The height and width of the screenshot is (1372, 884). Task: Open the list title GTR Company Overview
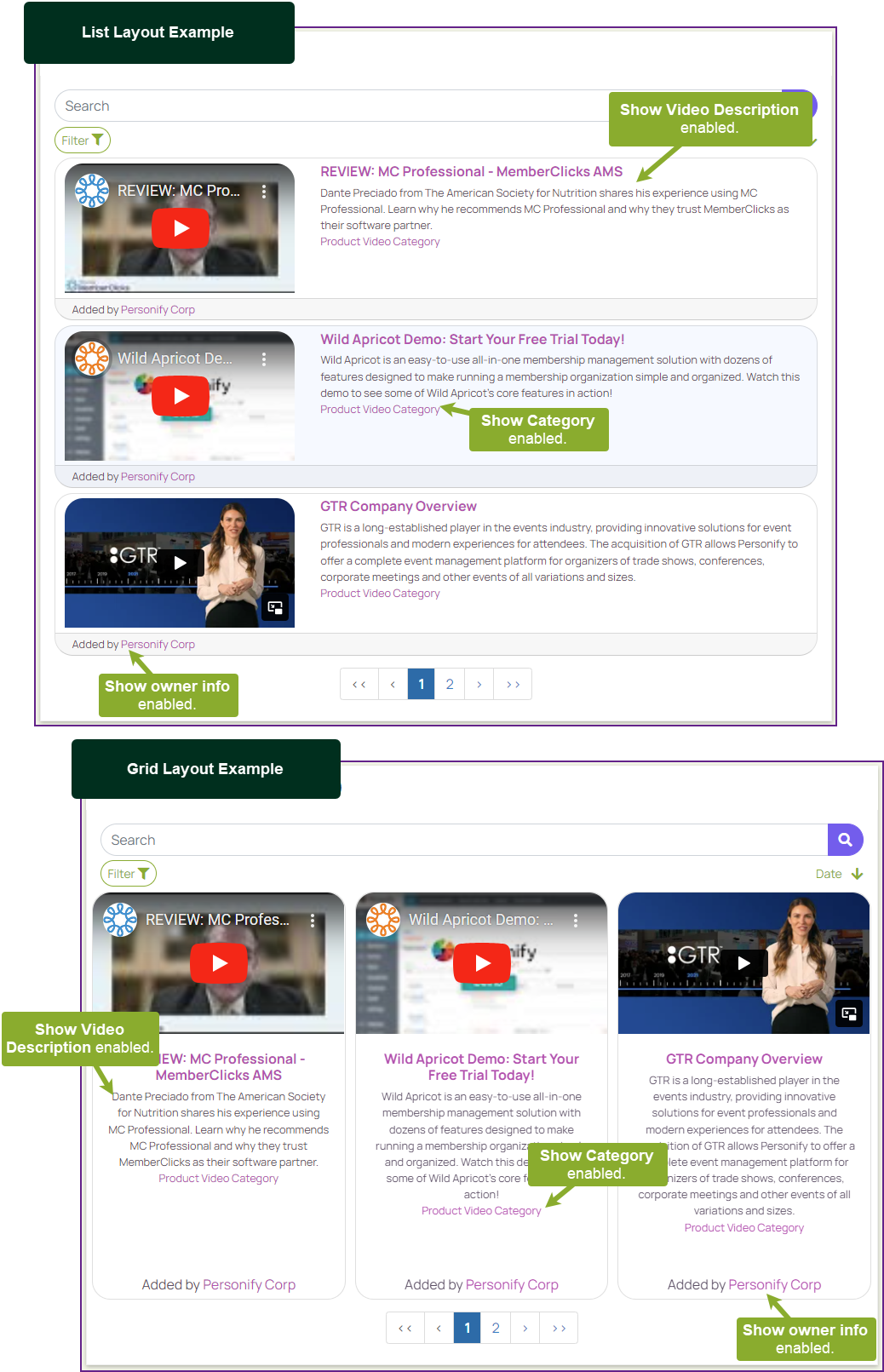(398, 506)
